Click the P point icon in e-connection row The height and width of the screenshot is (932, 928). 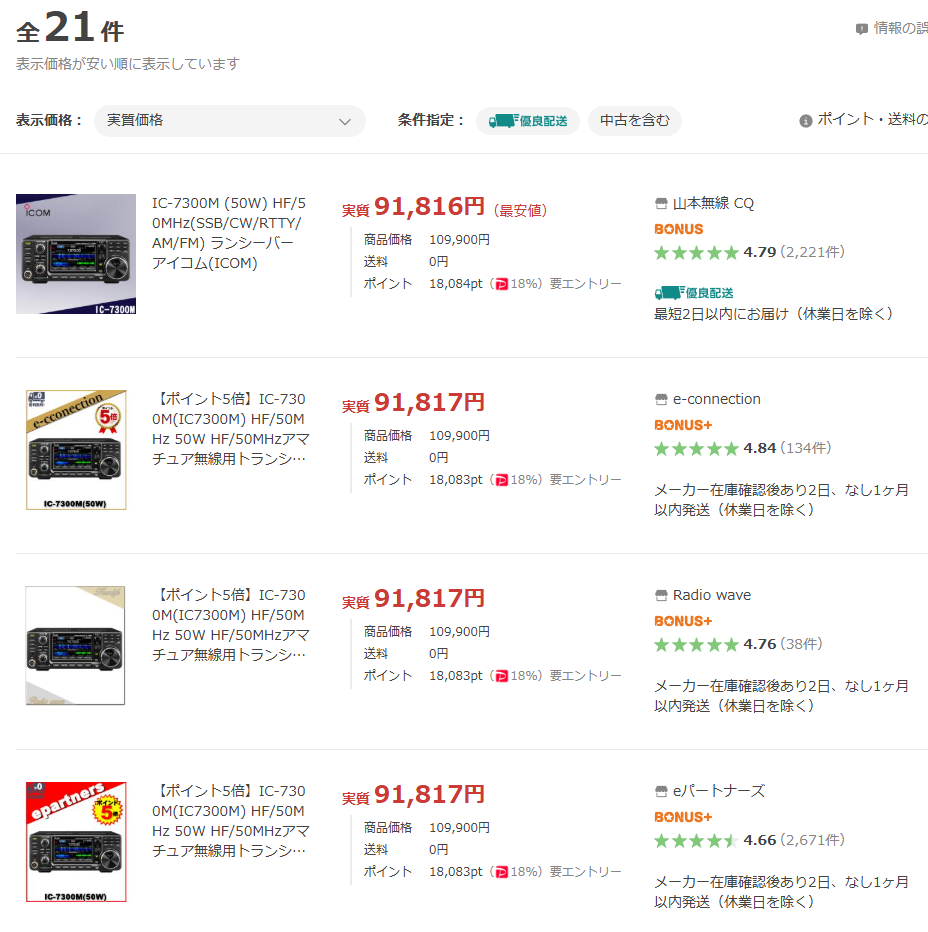(x=502, y=480)
